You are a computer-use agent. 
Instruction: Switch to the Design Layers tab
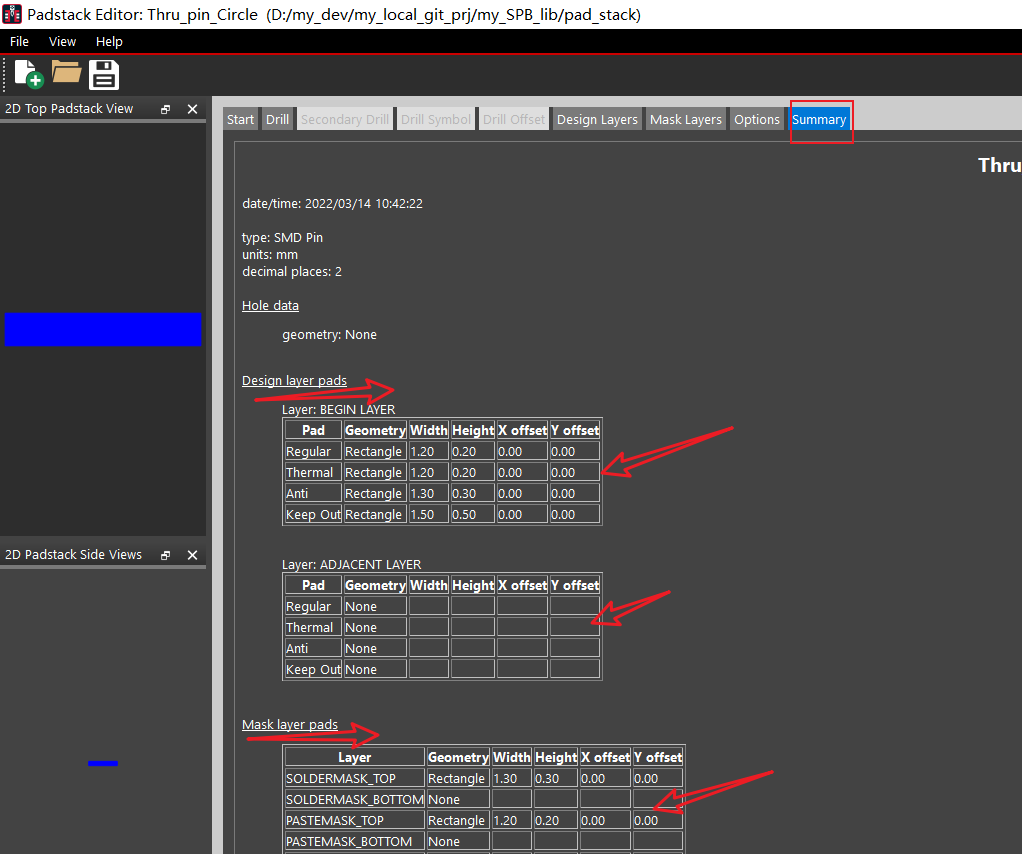596,118
